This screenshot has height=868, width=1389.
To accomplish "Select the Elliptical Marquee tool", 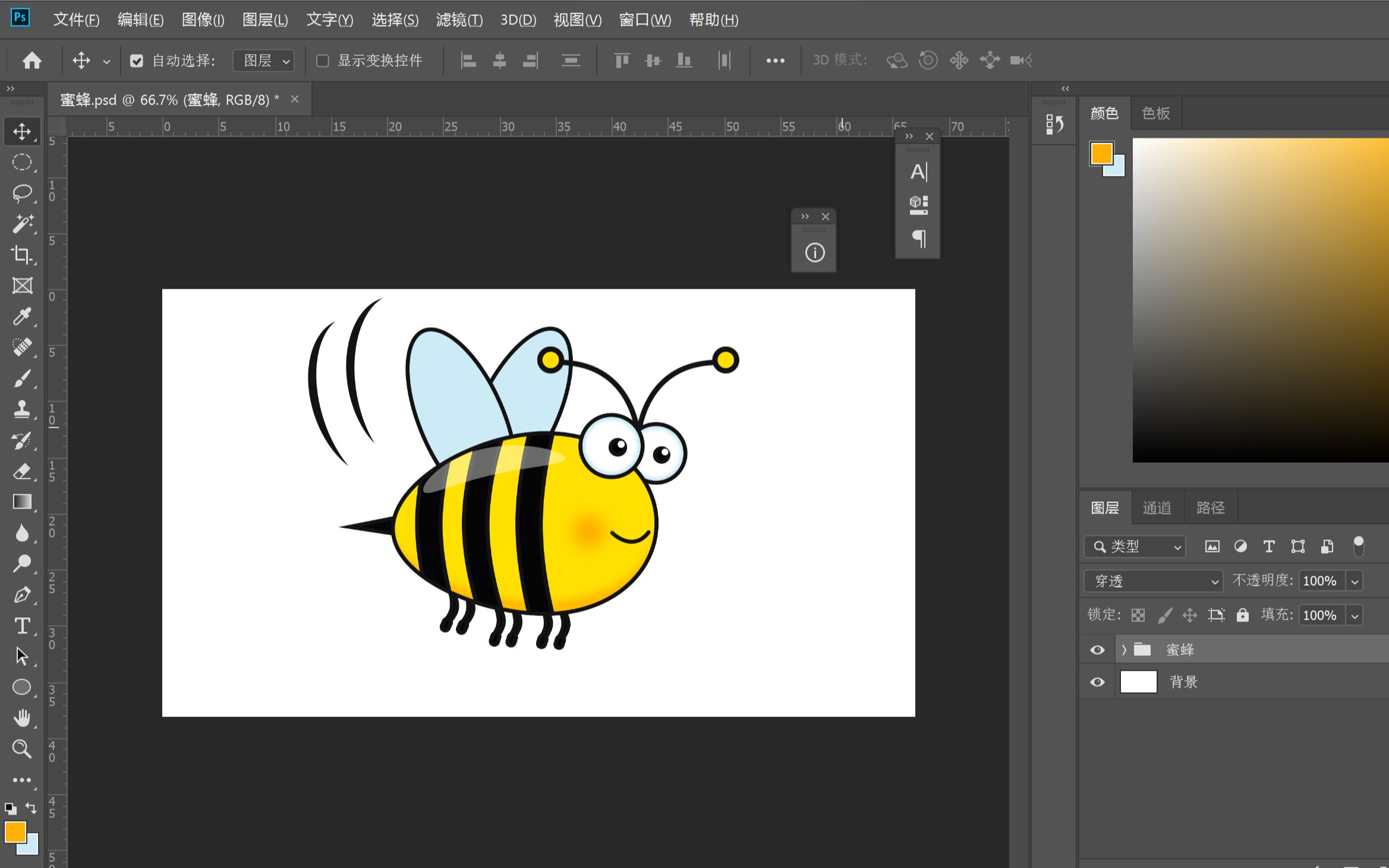I will (22, 162).
